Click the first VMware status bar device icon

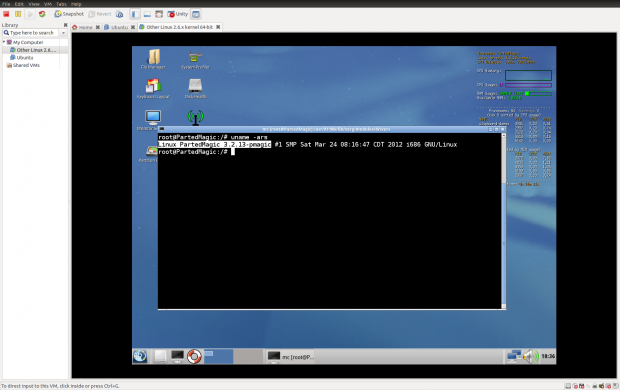[x=568, y=386]
